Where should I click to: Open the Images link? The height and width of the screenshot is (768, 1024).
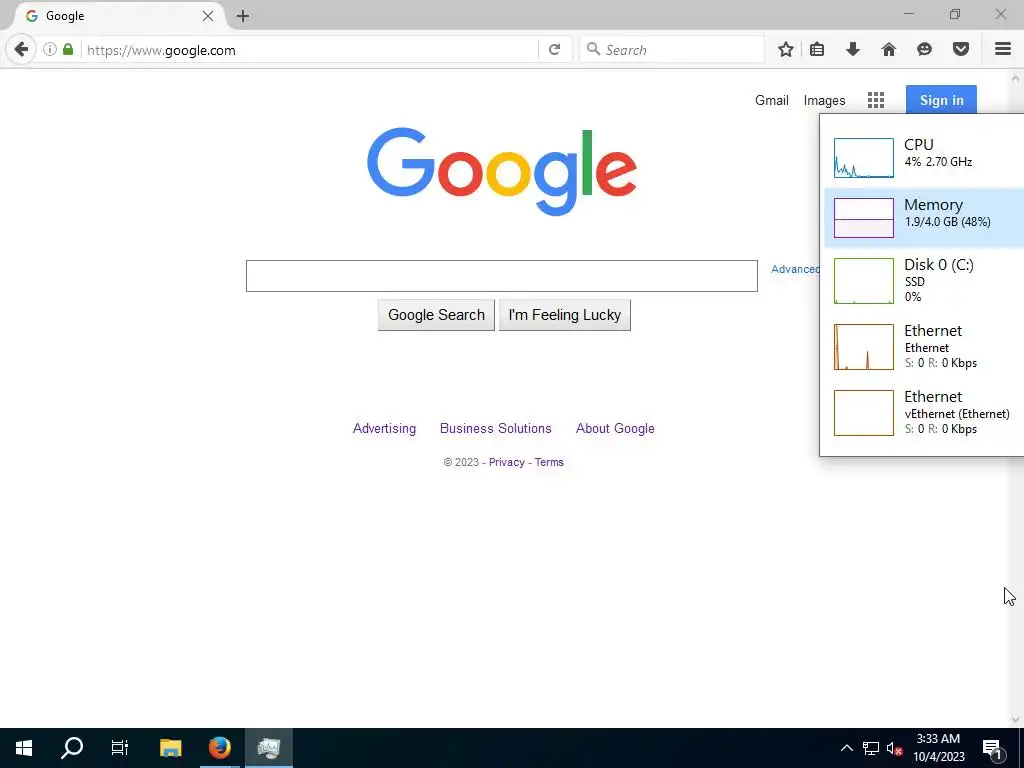click(824, 101)
